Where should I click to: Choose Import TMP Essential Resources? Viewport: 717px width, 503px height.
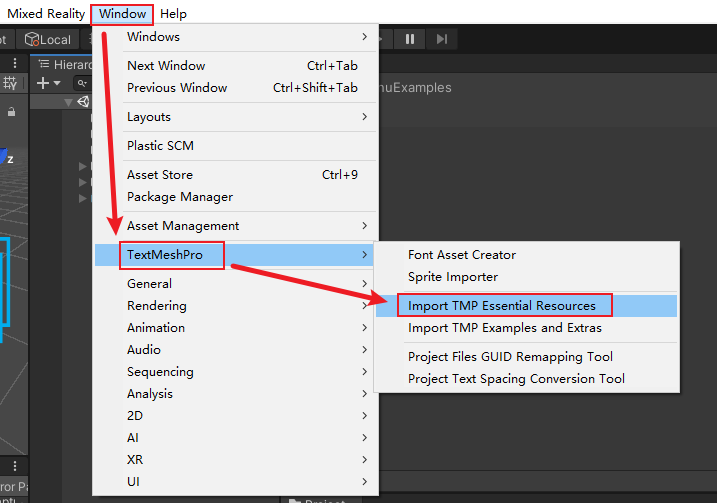tap(526, 306)
